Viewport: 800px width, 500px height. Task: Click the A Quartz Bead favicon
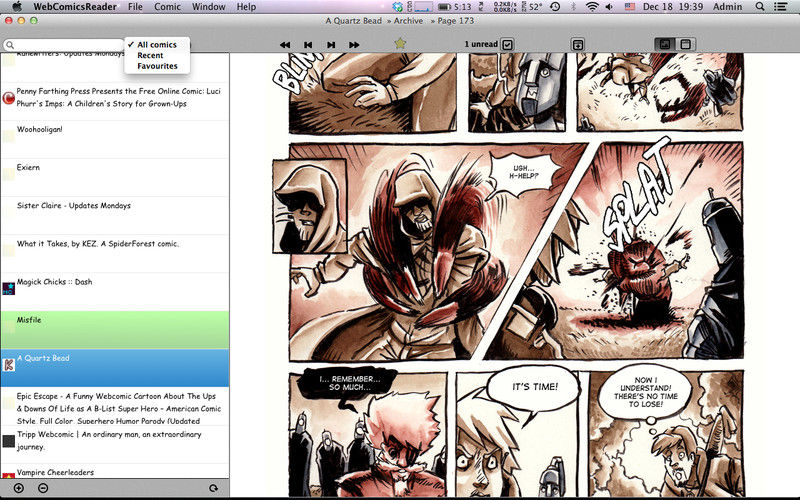pyautogui.click(x=9, y=365)
